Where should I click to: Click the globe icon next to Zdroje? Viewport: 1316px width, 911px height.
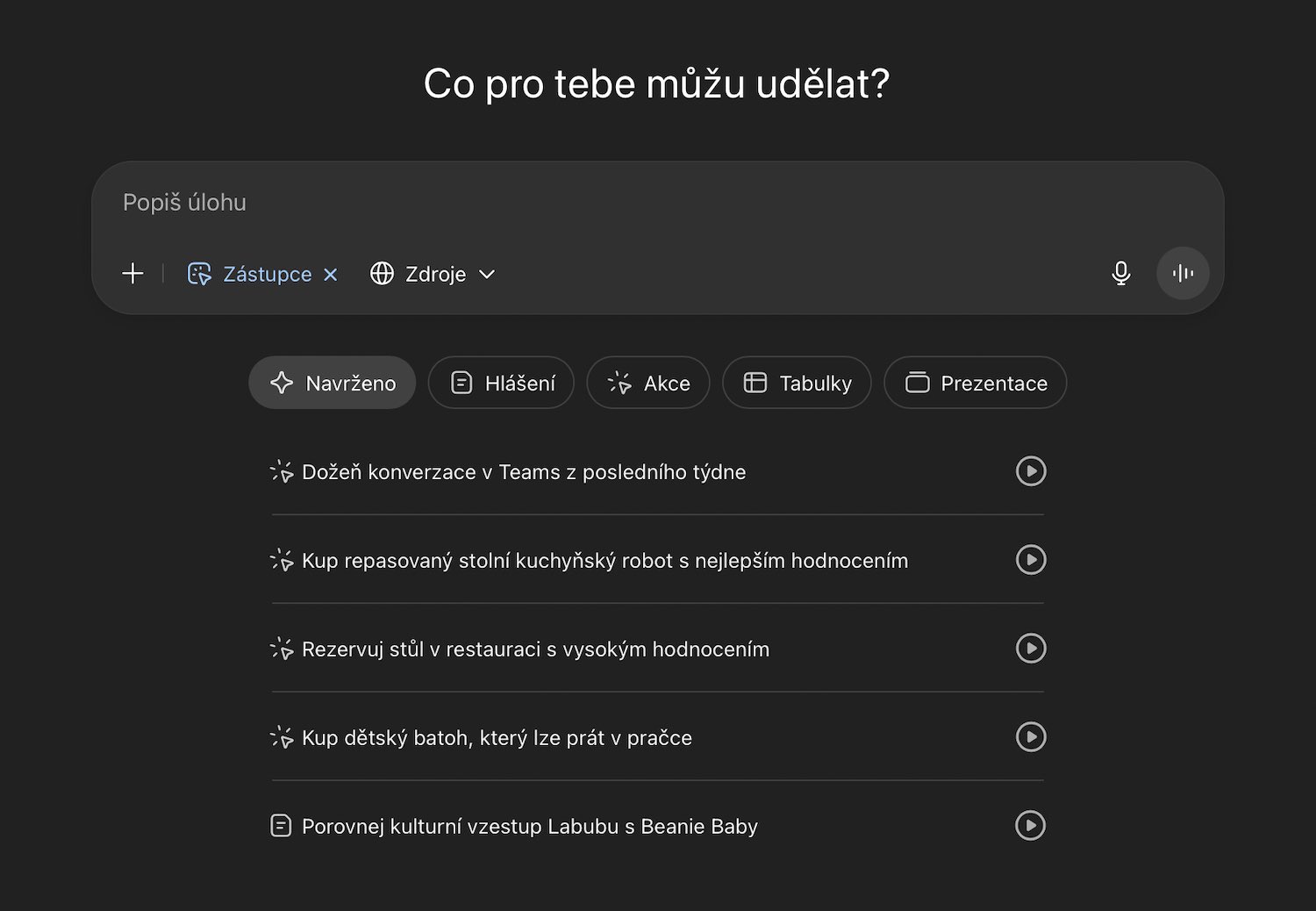(x=382, y=274)
